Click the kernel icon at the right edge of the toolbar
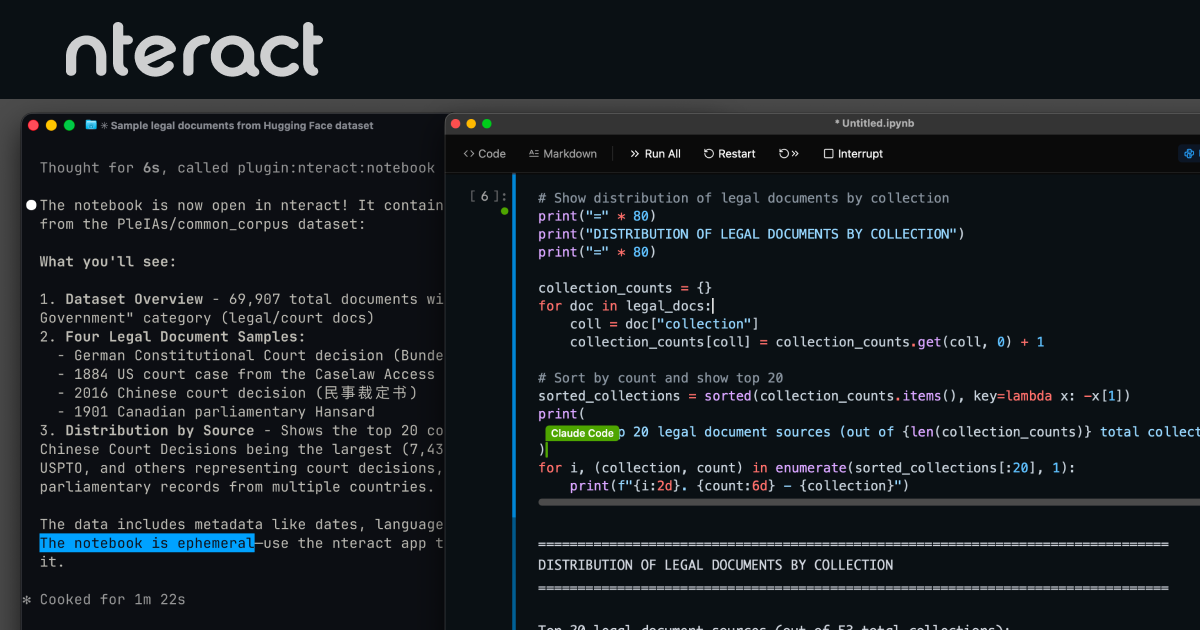 1190,154
